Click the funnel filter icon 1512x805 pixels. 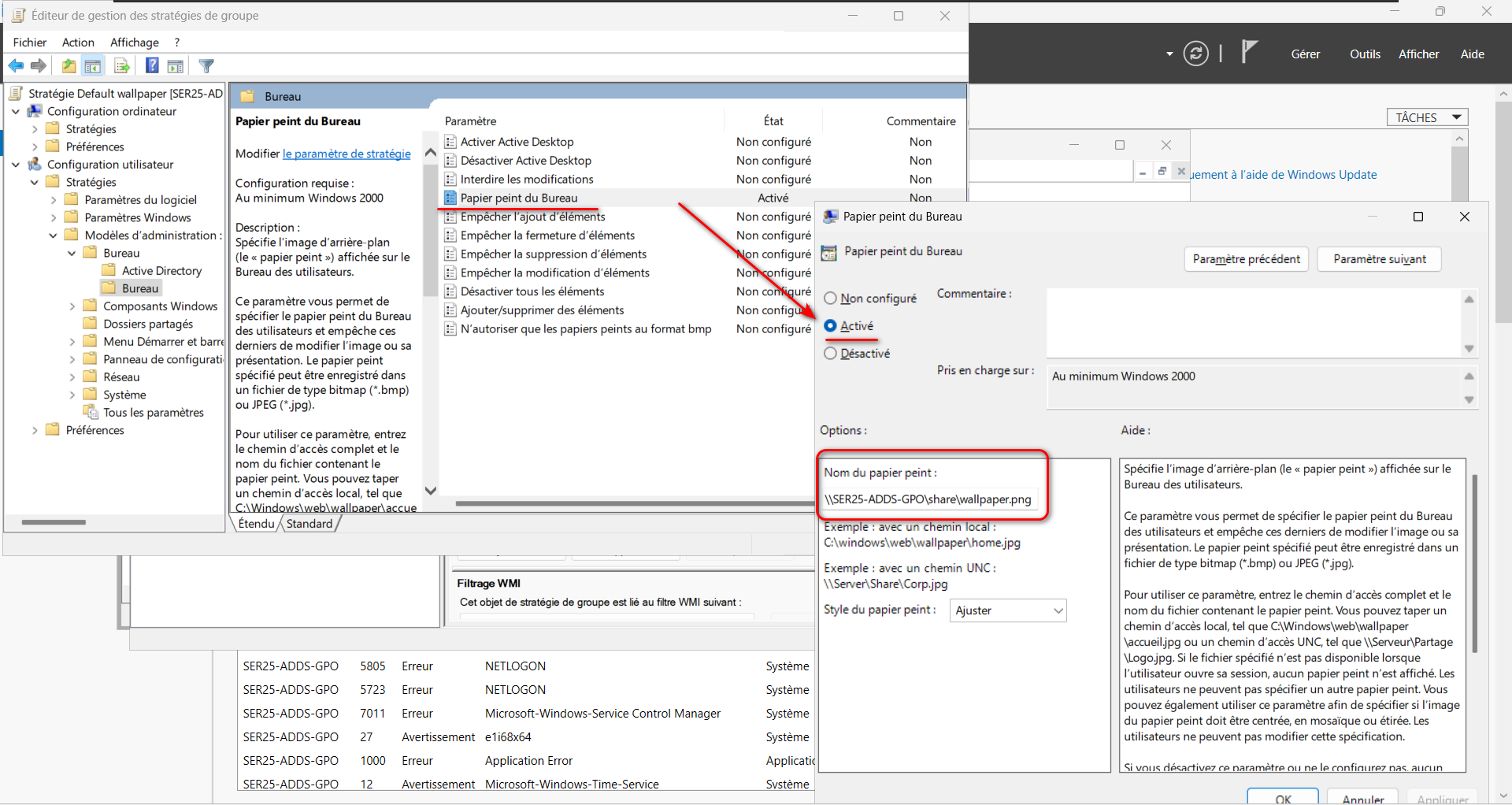(x=206, y=66)
